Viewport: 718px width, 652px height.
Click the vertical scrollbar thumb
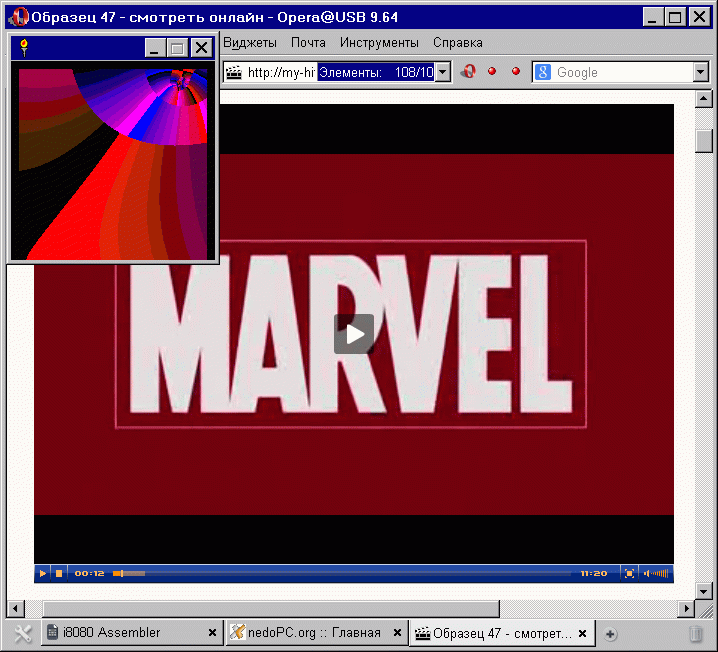(x=704, y=141)
